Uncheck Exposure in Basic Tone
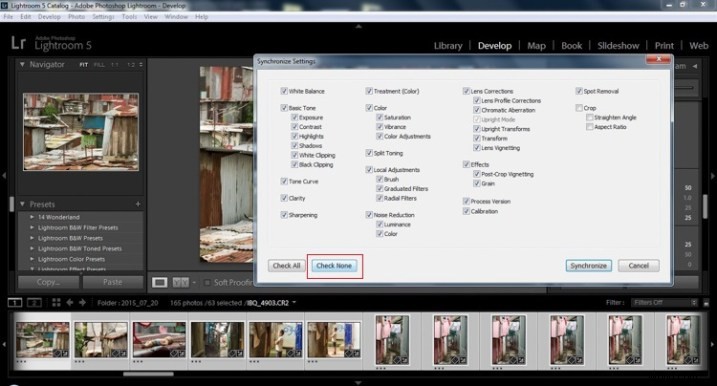Viewport: 717px width, 386px height. click(x=294, y=117)
